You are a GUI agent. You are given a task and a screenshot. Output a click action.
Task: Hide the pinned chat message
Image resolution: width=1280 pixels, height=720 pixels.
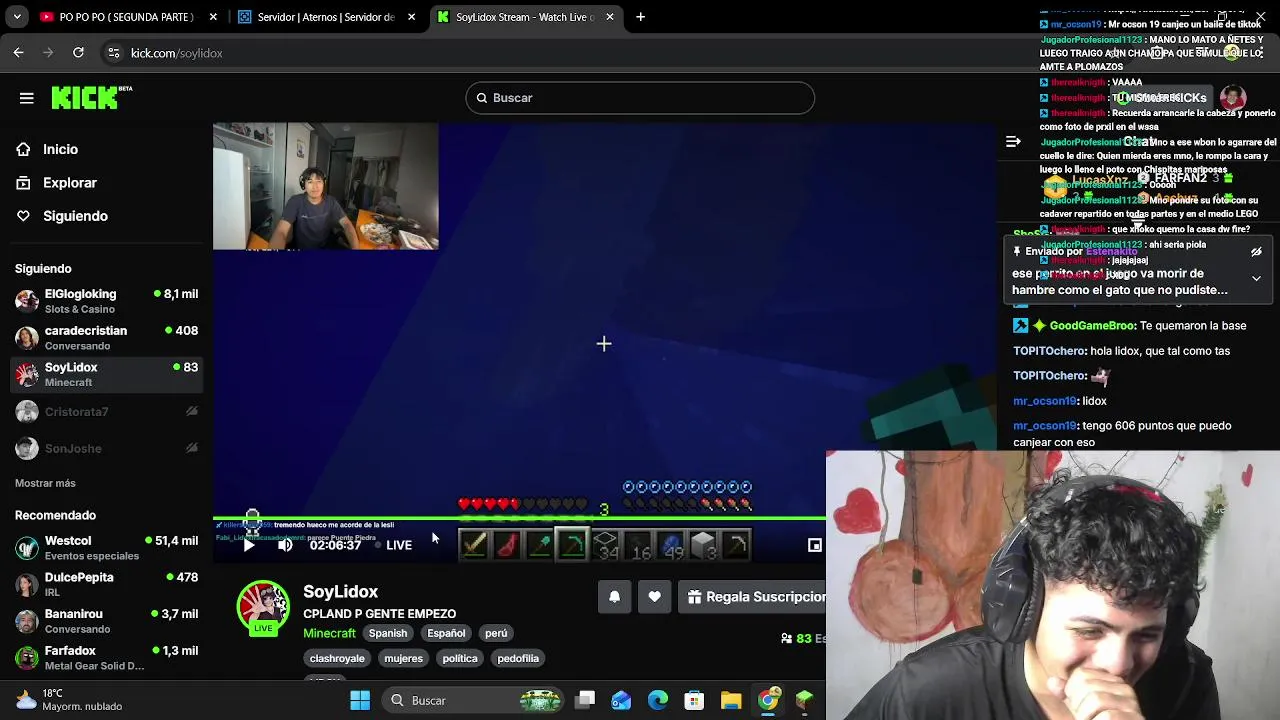[1256, 252]
